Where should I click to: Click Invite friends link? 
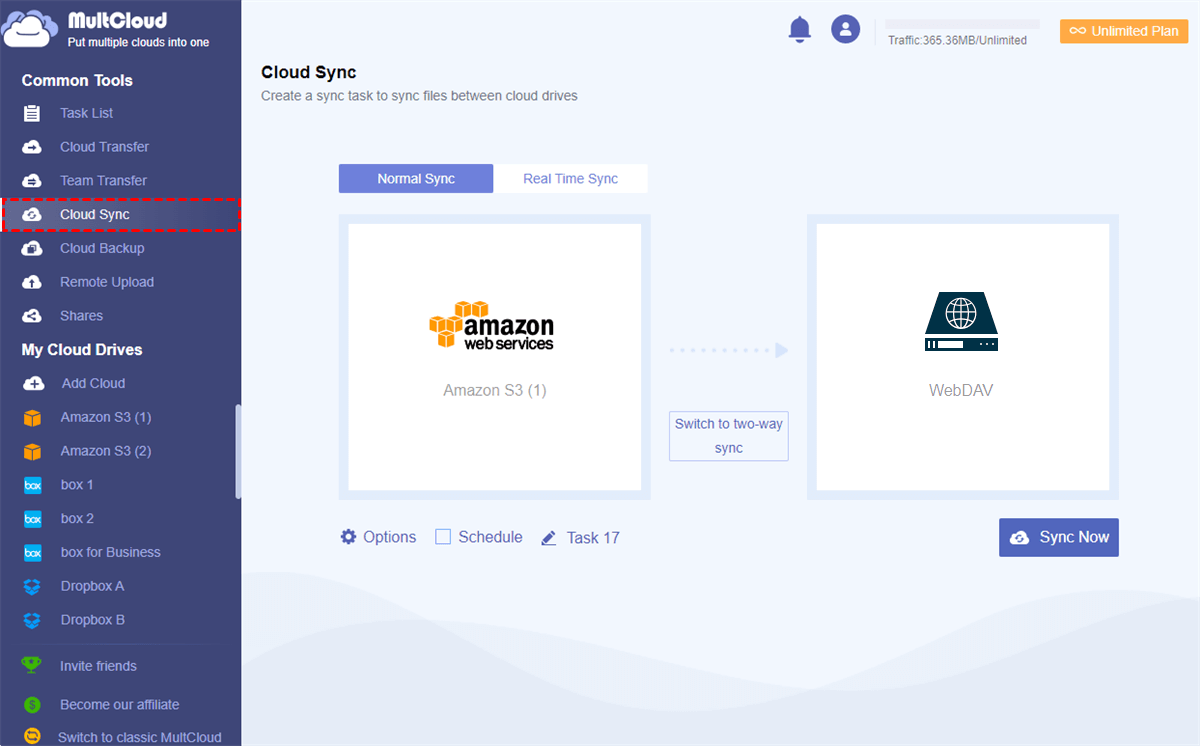[98, 666]
